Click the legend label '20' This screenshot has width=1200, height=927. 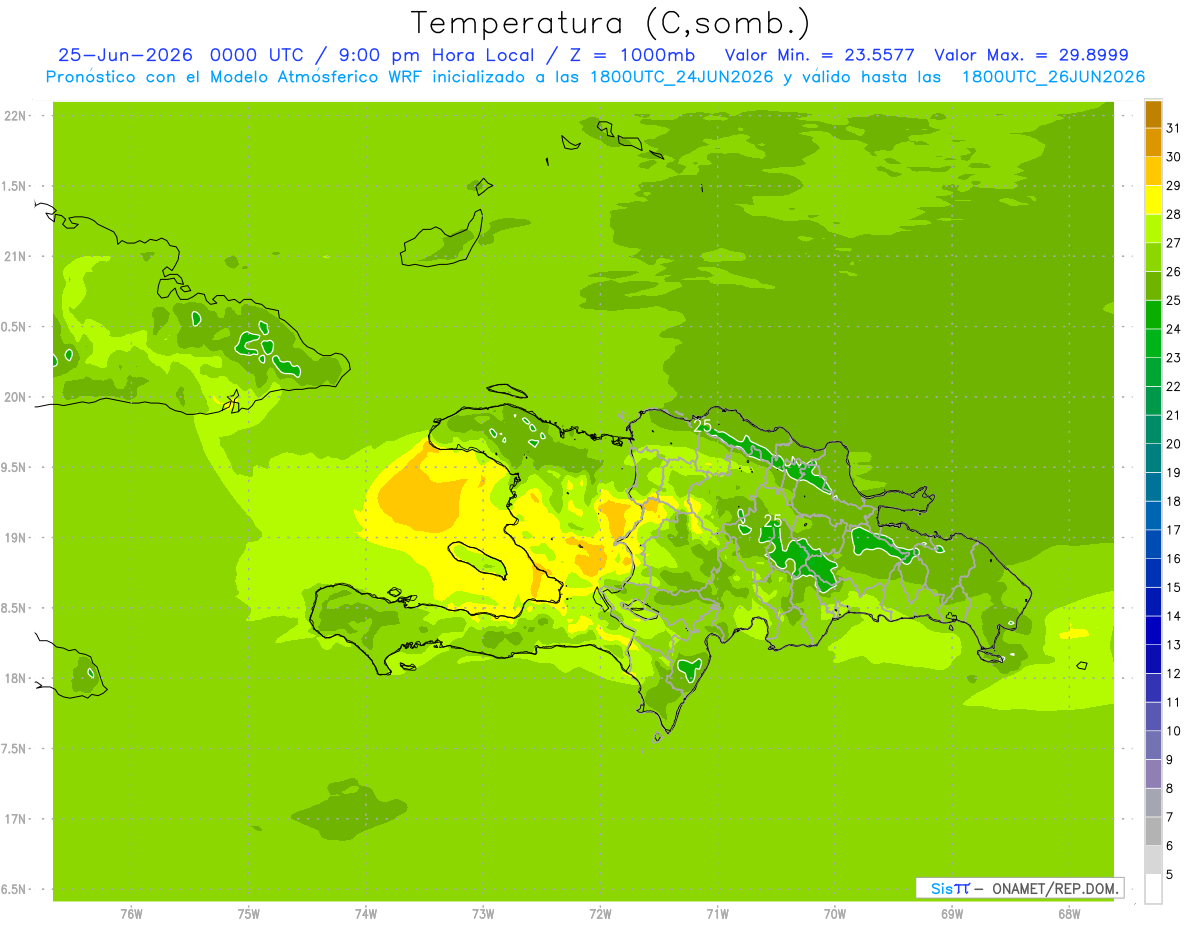(1174, 444)
